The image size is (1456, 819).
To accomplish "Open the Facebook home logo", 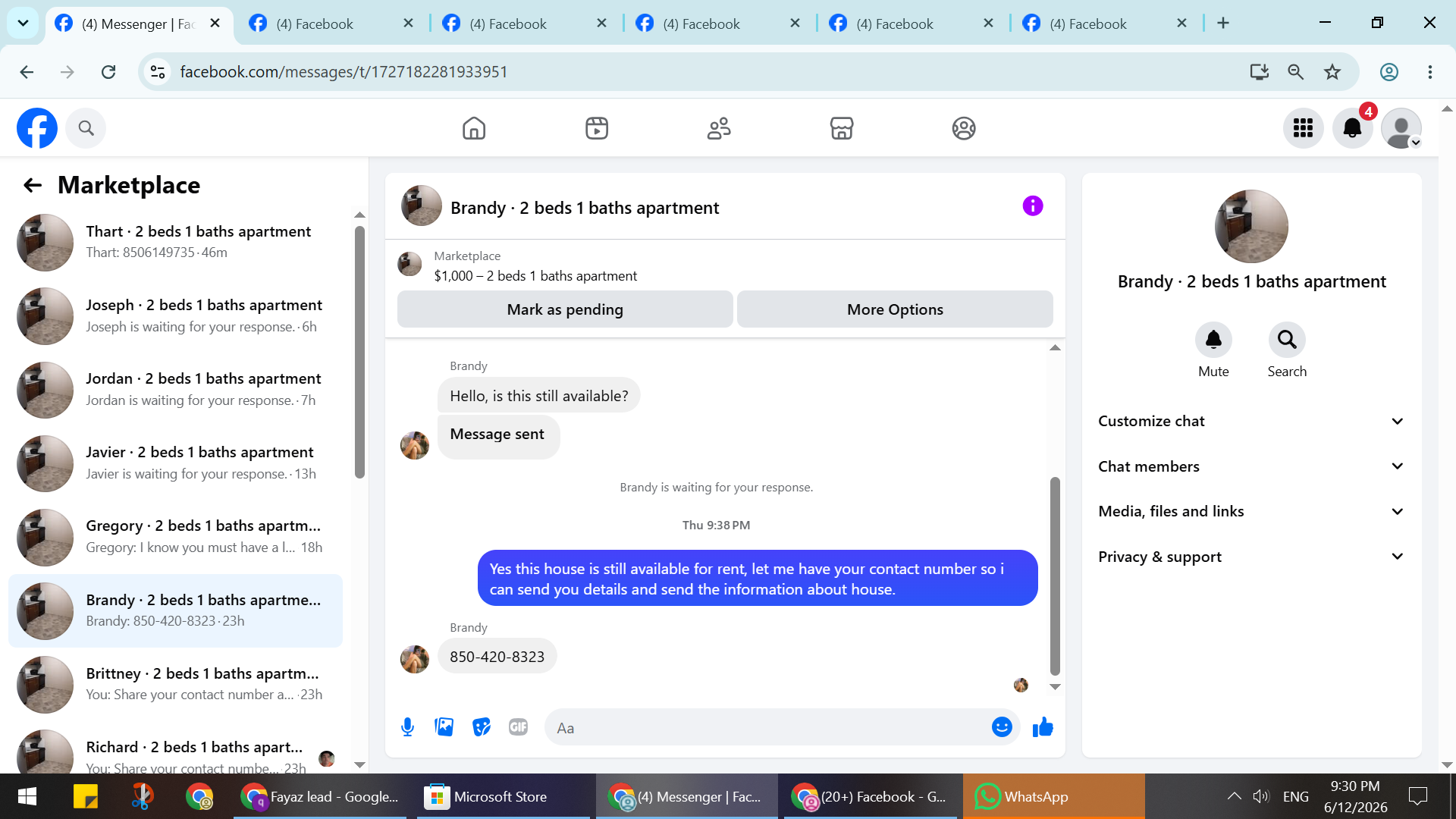I will point(37,128).
